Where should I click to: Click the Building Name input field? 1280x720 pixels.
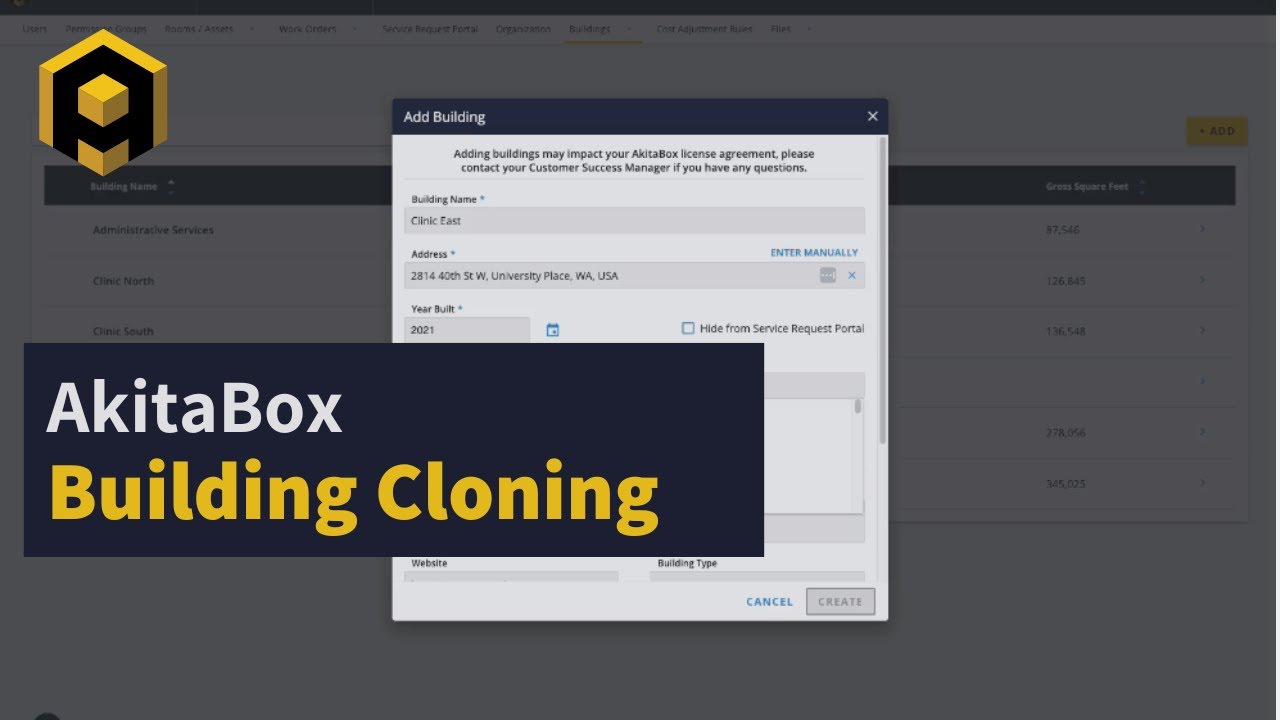pyautogui.click(x=634, y=221)
